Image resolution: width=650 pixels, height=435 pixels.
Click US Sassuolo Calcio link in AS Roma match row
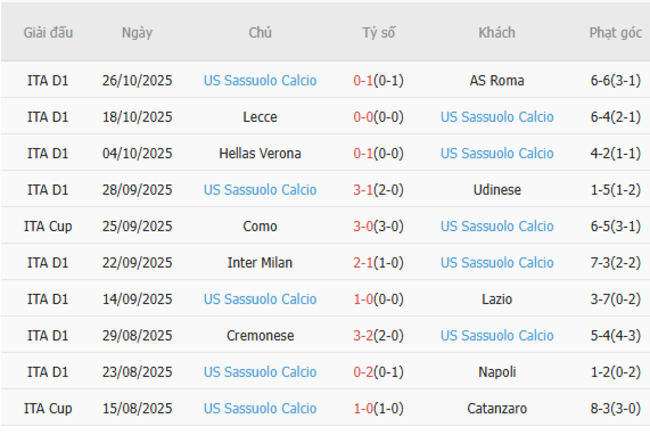260,81
